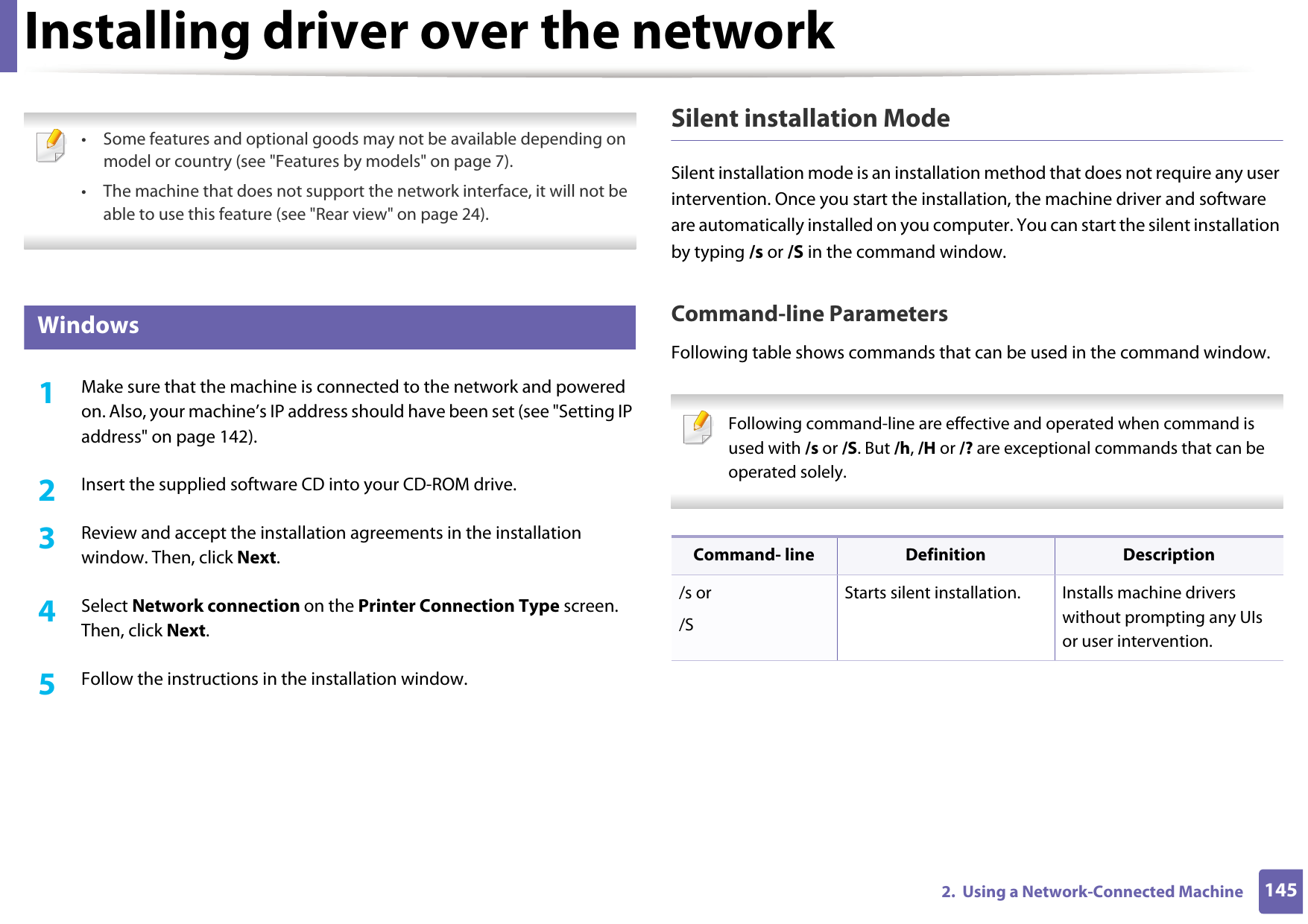1308x924 pixels.
Task: Select step marker 1 in Windows instructions
Action: click(48, 393)
